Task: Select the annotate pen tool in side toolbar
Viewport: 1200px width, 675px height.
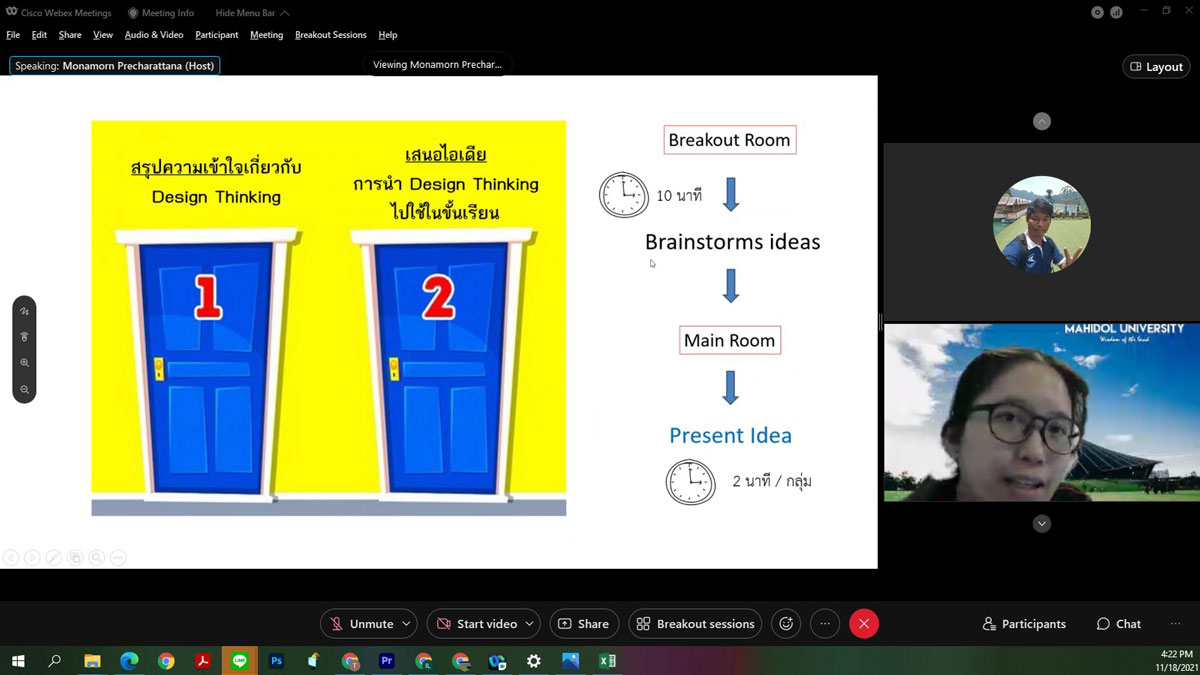Action: pos(24,312)
